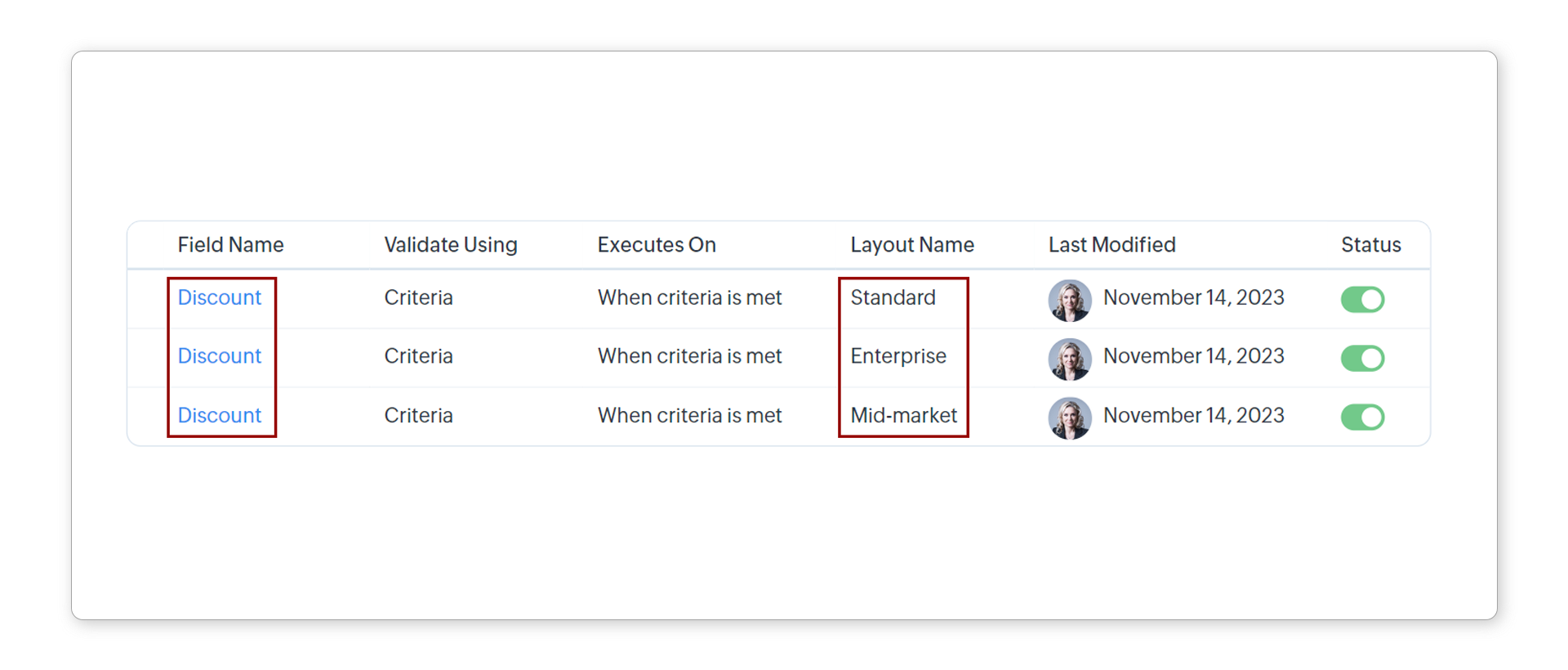Open the Discount rule for Mid-market layout
Image resolution: width=1568 pixels, height=670 pixels.
pos(219,415)
